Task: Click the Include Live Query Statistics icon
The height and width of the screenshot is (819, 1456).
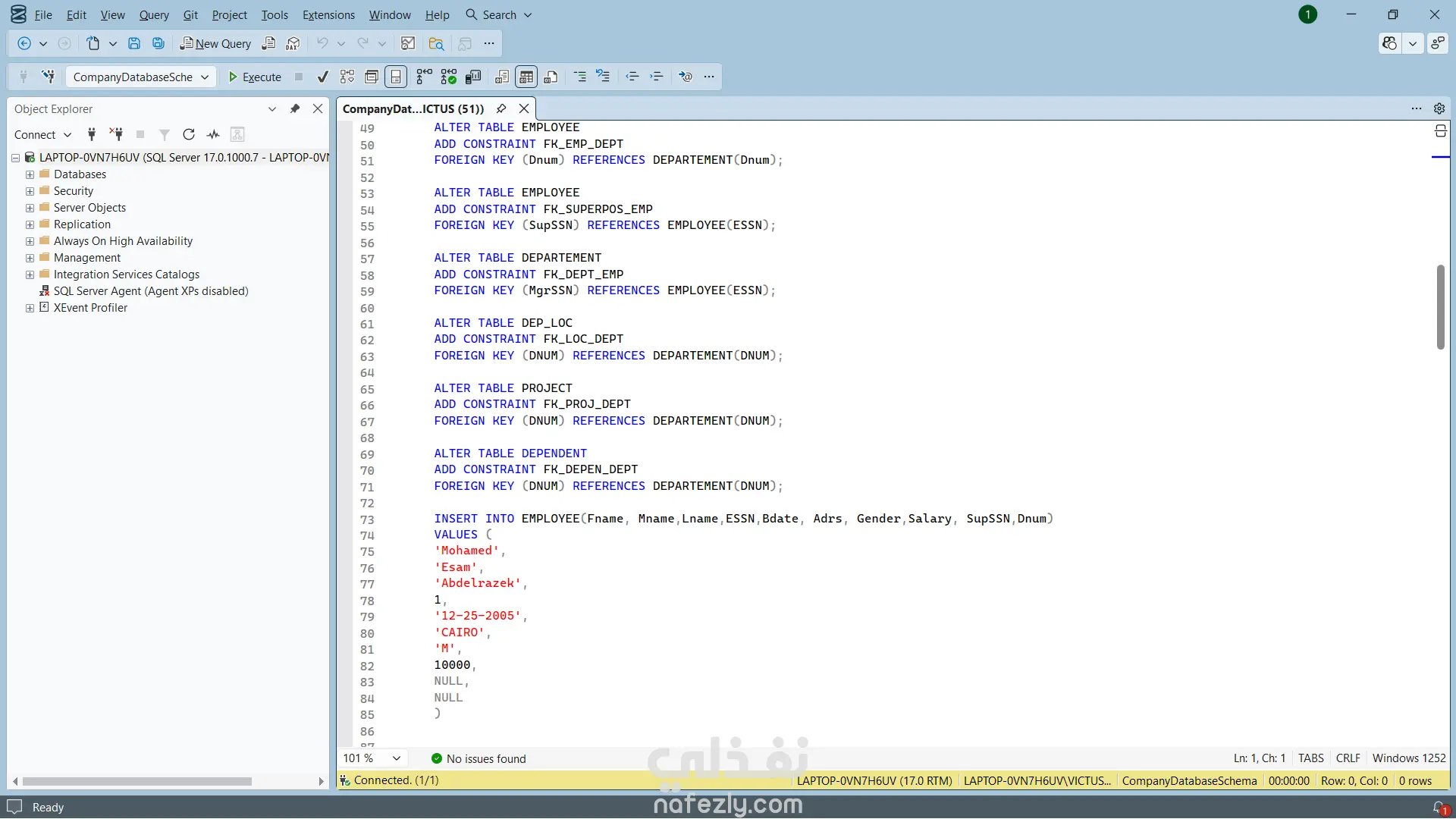Action: tap(449, 77)
